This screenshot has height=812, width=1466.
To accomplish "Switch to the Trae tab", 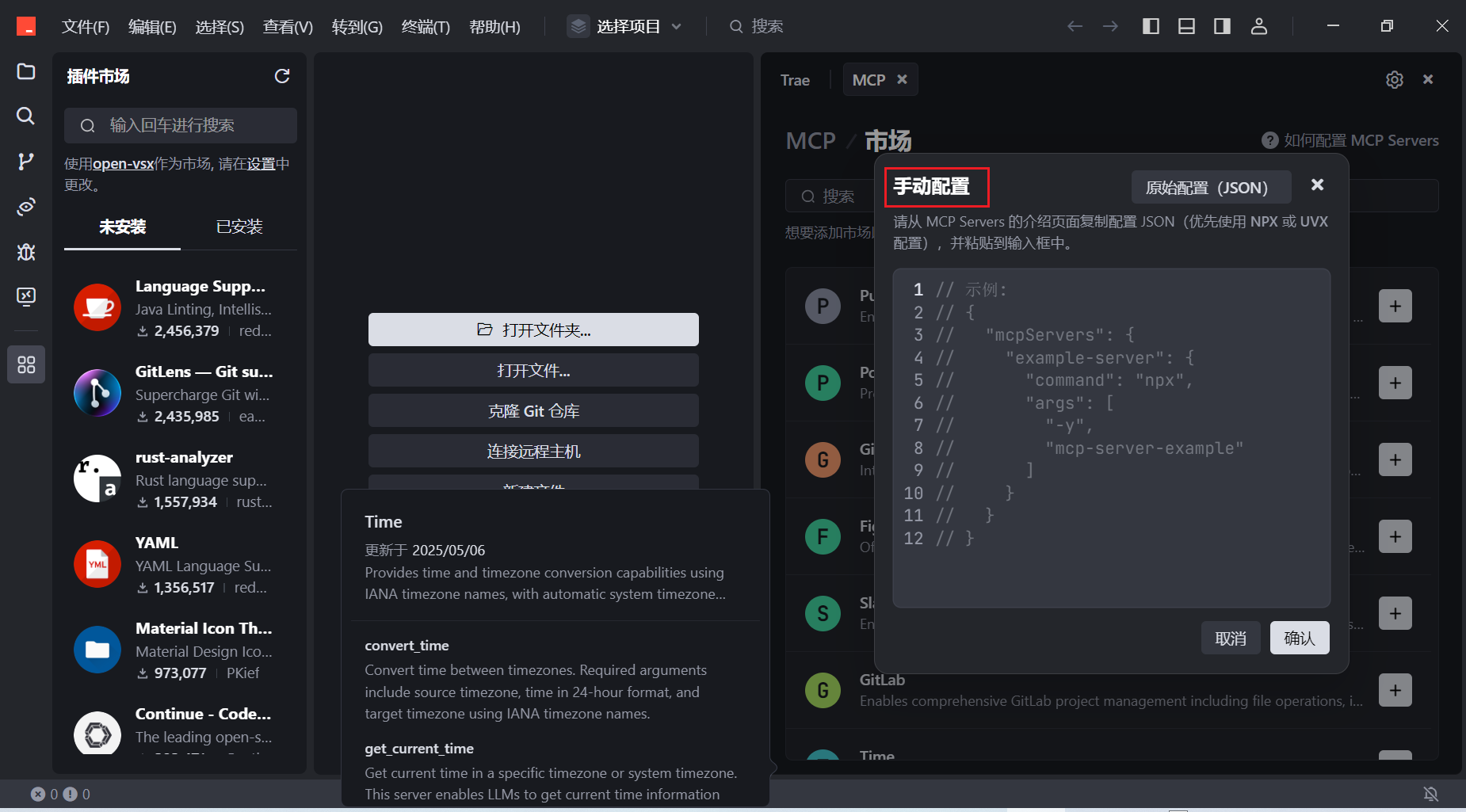I will pos(795,79).
